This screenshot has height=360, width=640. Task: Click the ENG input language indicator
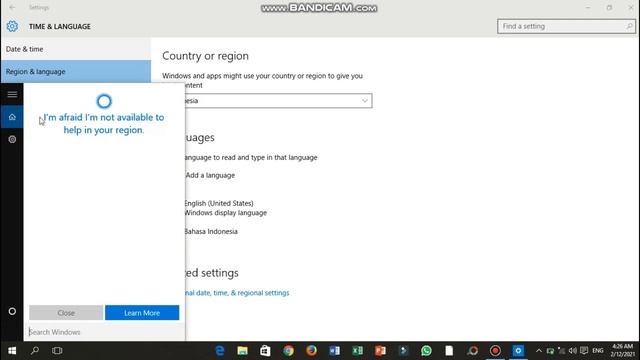point(598,351)
